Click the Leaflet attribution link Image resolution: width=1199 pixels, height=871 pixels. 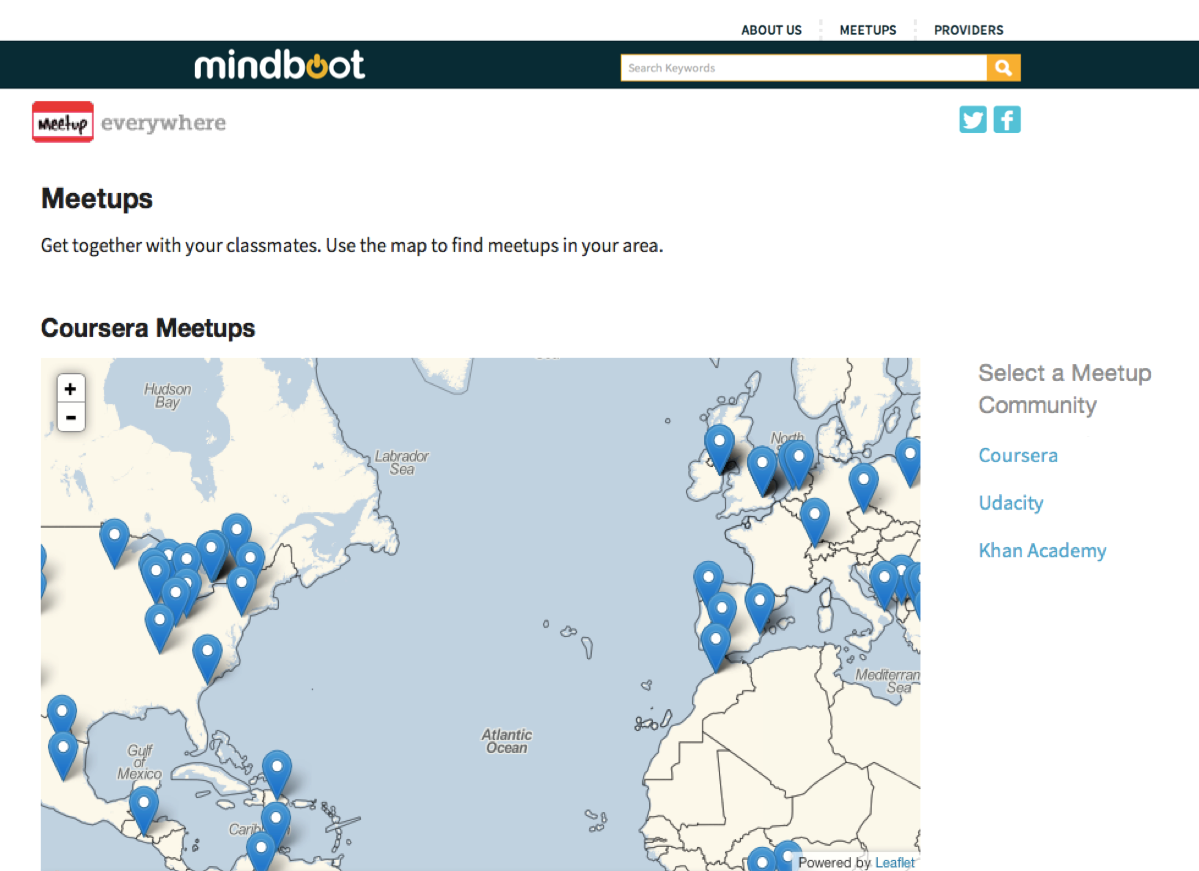click(895, 863)
